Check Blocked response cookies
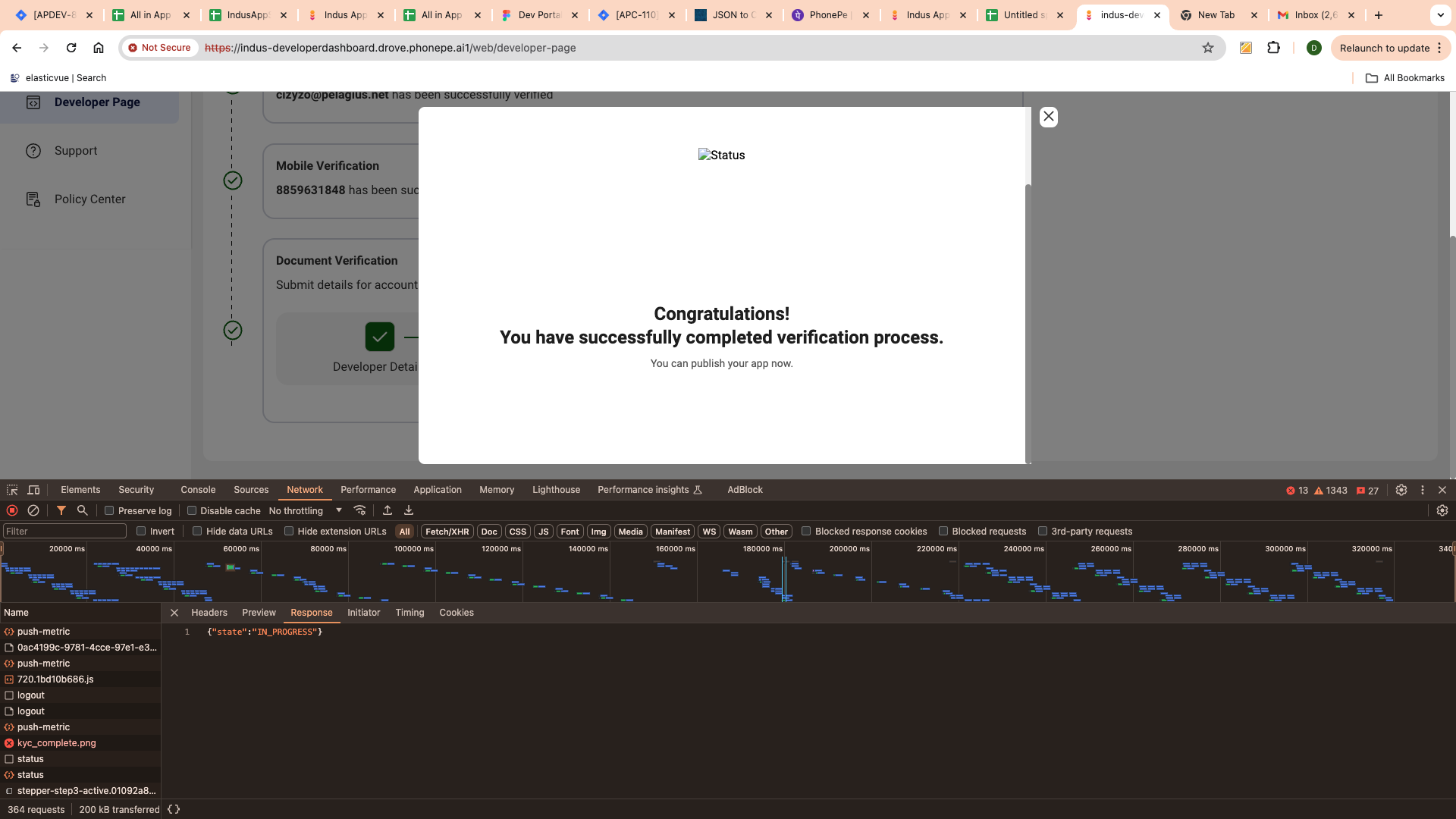 [806, 531]
